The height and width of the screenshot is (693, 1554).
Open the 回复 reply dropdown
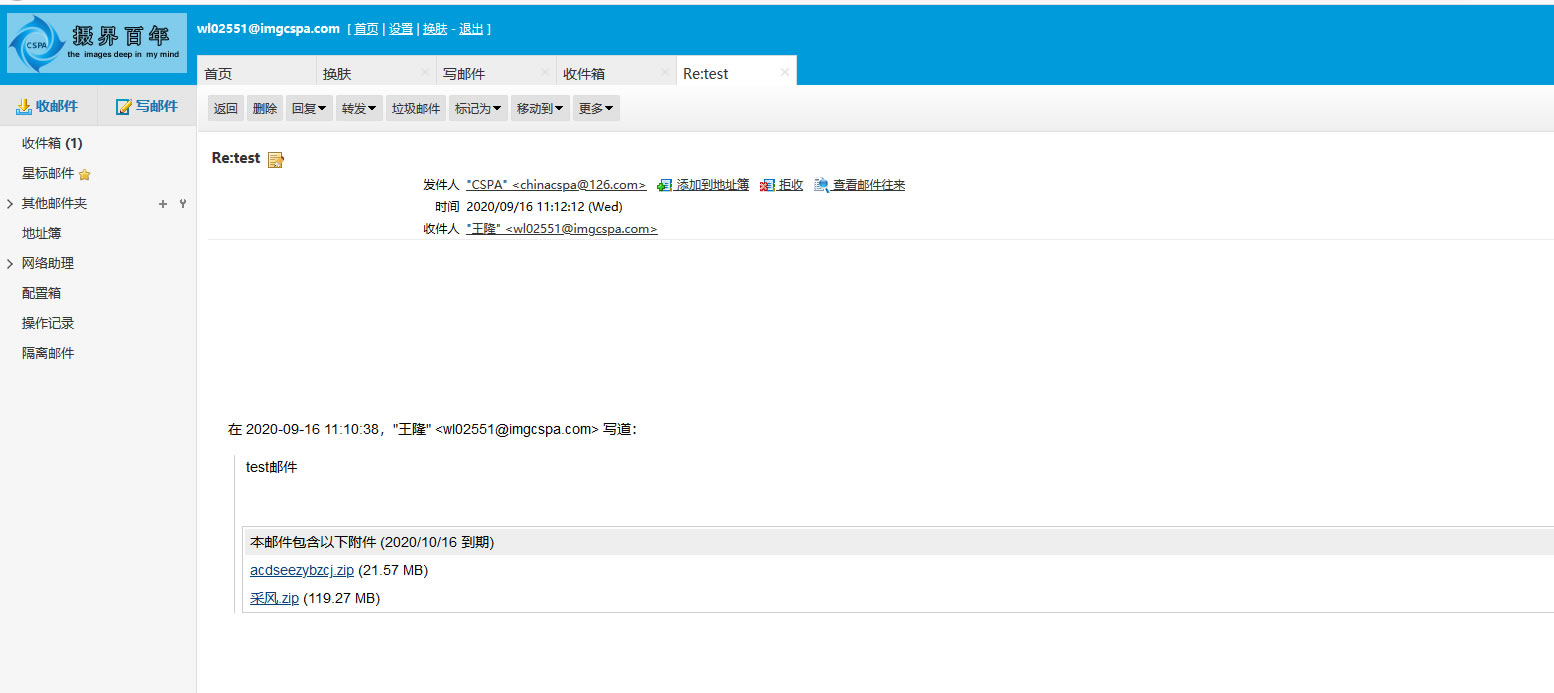tap(309, 109)
